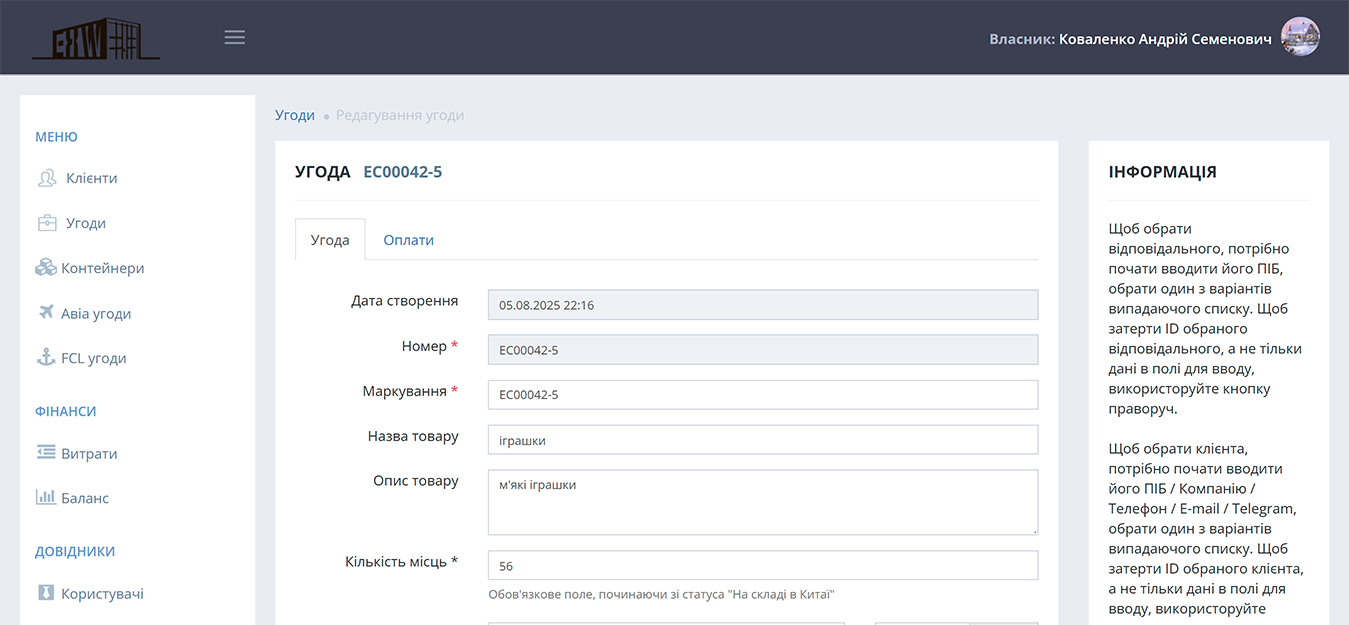This screenshot has width=1349, height=625.
Task: Click the Контейнери boxes icon
Action: click(46, 268)
